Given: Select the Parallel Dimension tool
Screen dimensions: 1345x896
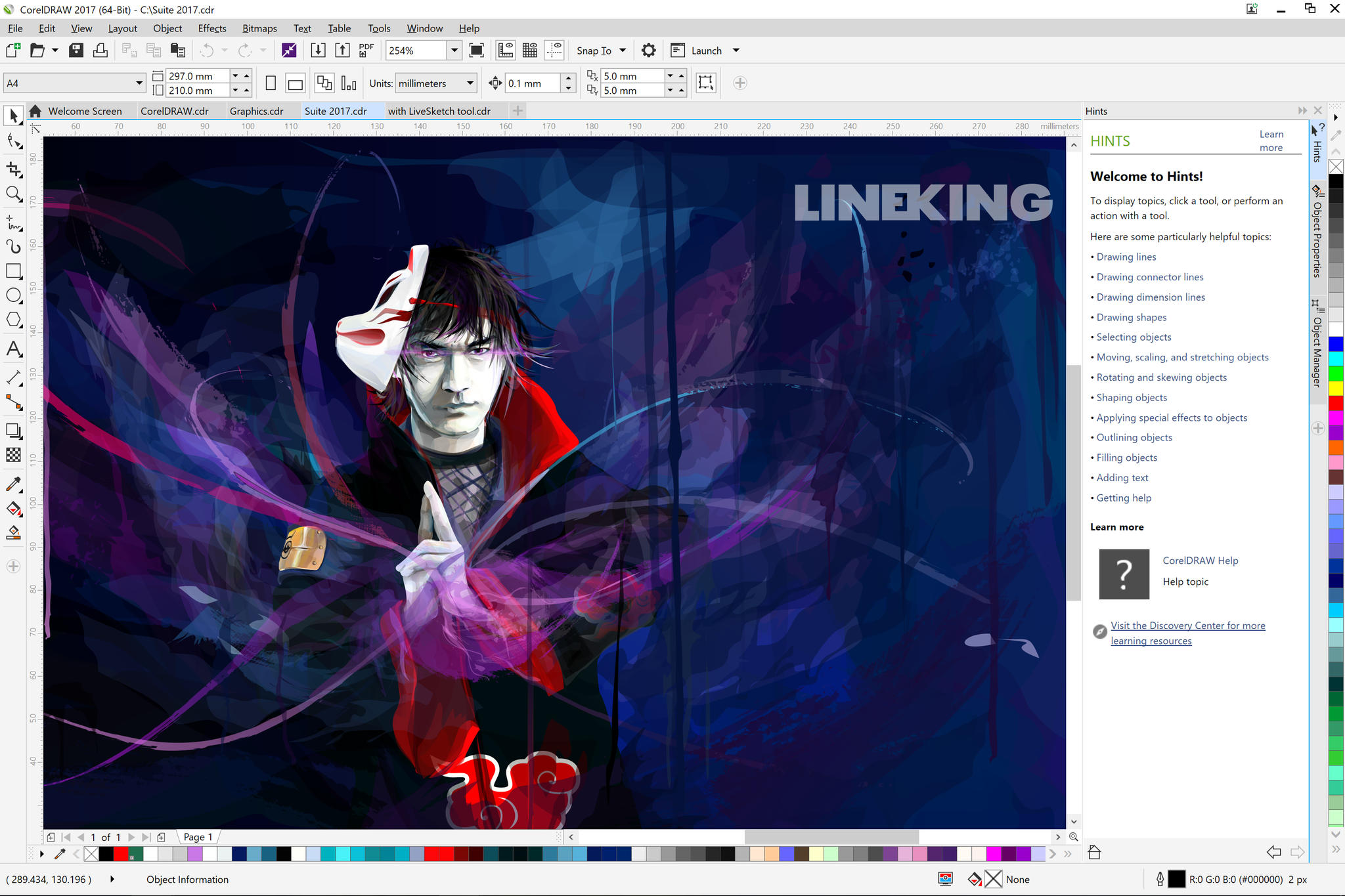Looking at the screenshot, I should click(x=13, y=377).
